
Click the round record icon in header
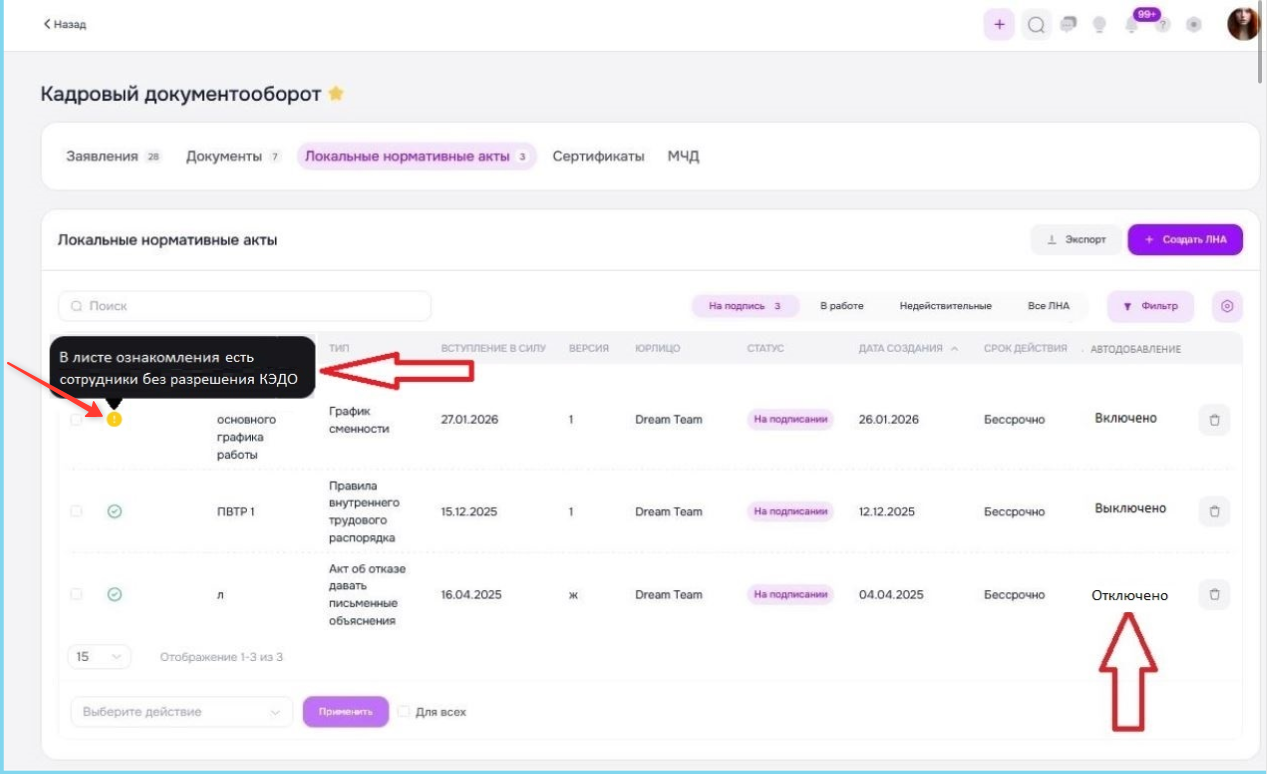(1193, 25)
